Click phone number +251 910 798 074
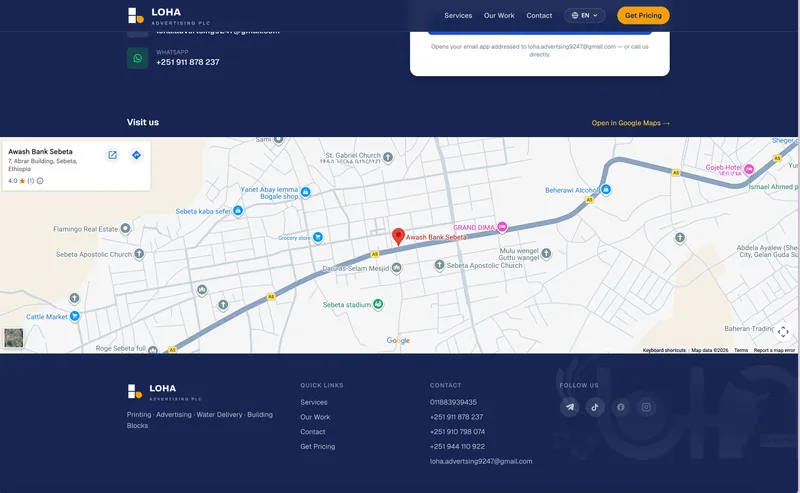This screenshot has height=493, width=800. (457, 432)
